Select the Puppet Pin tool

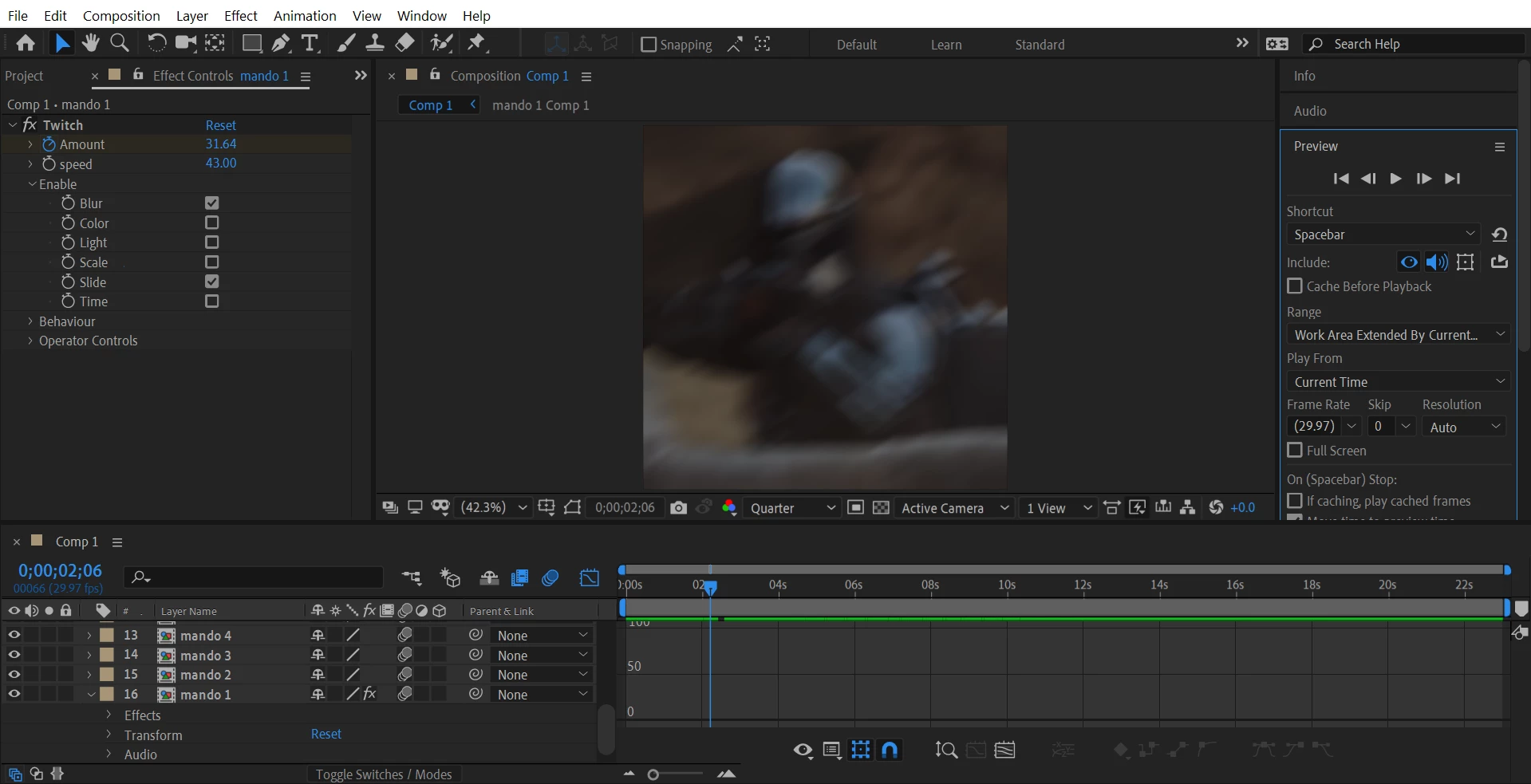pyautogui.click(x=476, y=43)
